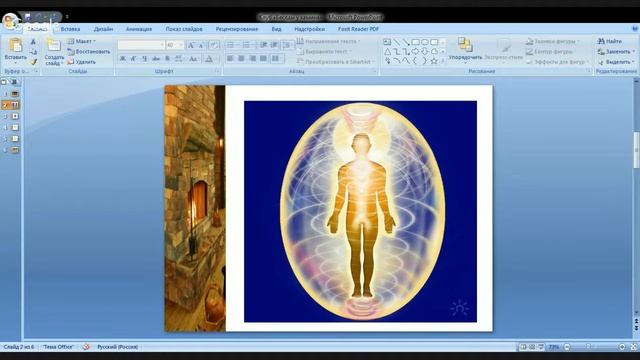This screenshot has width=640, height=360.
Task: Open the Foxit Reader PDF tab
Action: (358, 29)
